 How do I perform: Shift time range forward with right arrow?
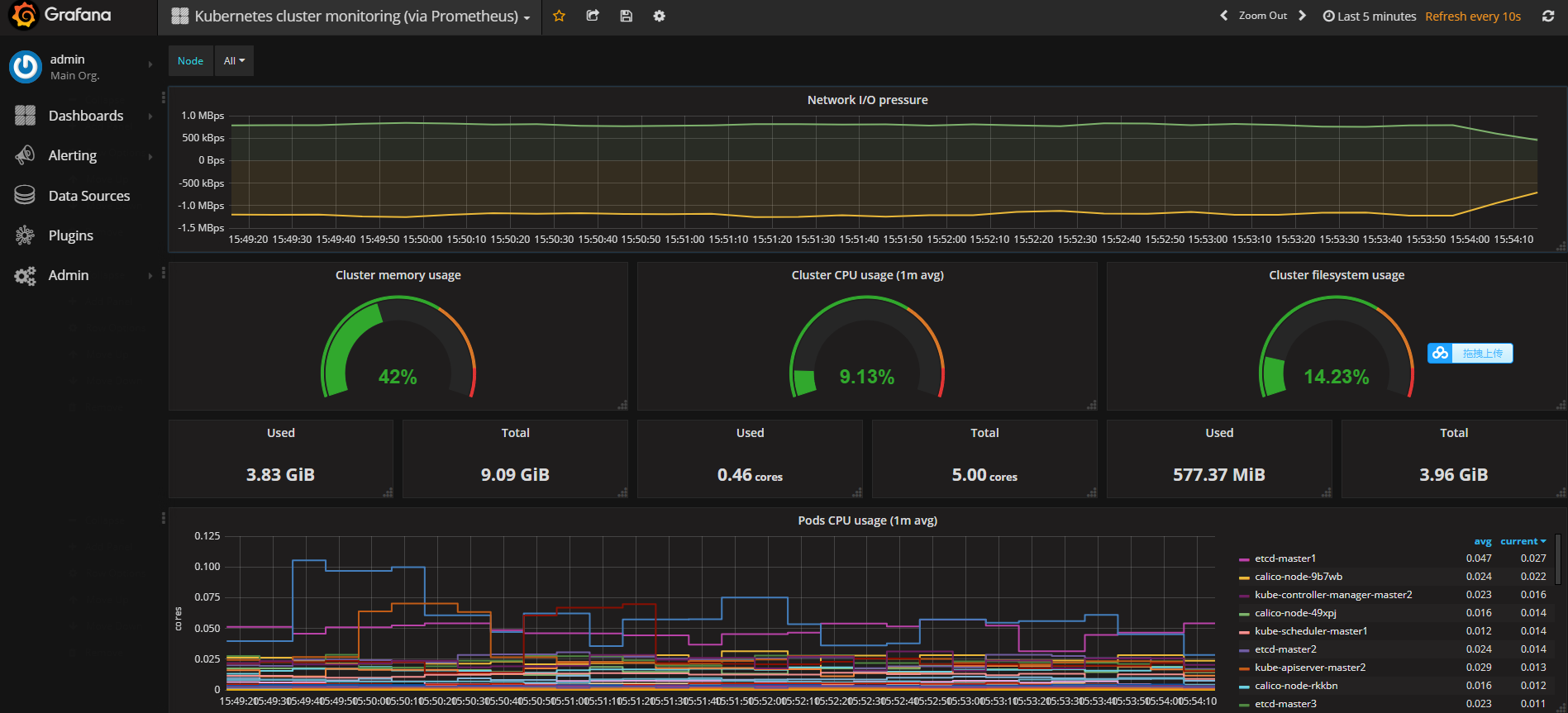click(x=1303, y=16)
